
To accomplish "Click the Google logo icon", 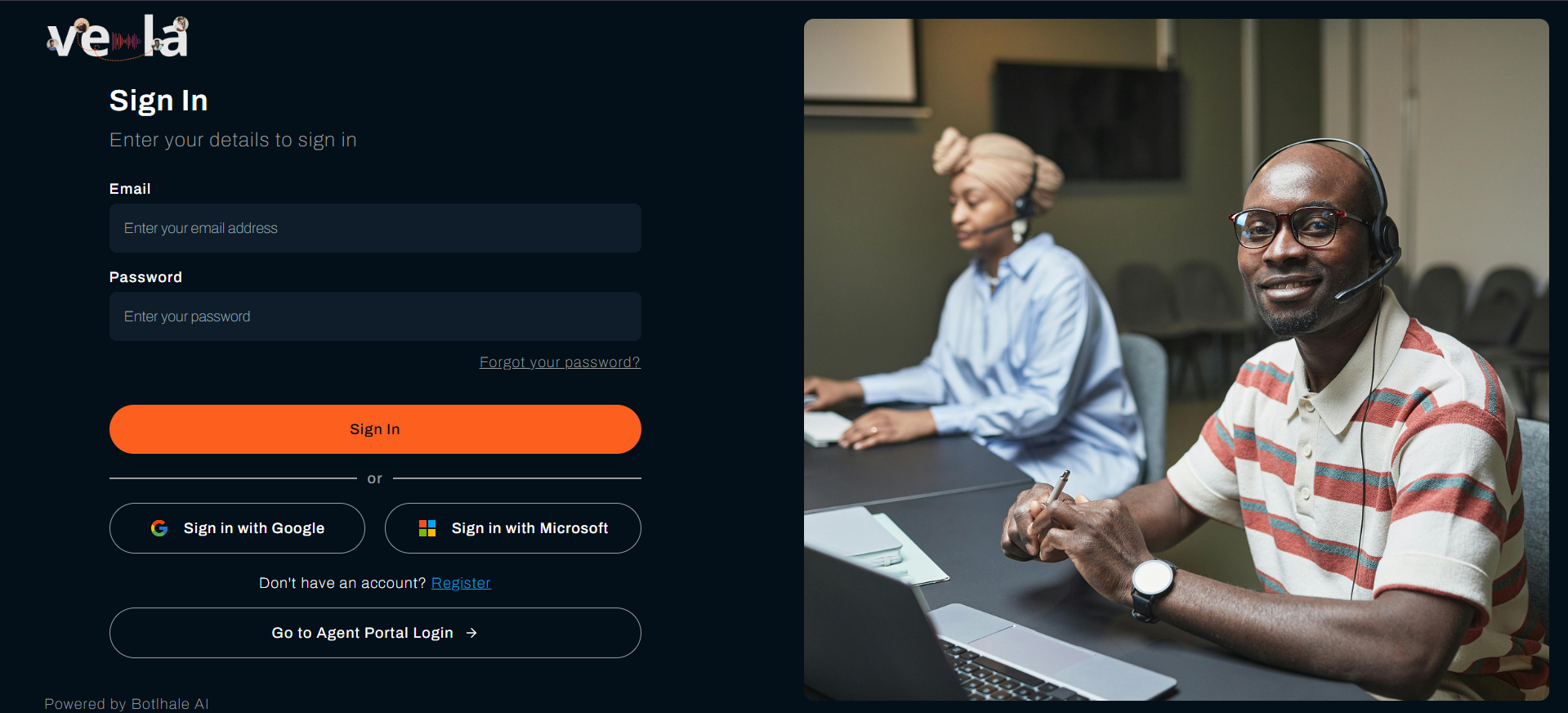I will (159, 528).
